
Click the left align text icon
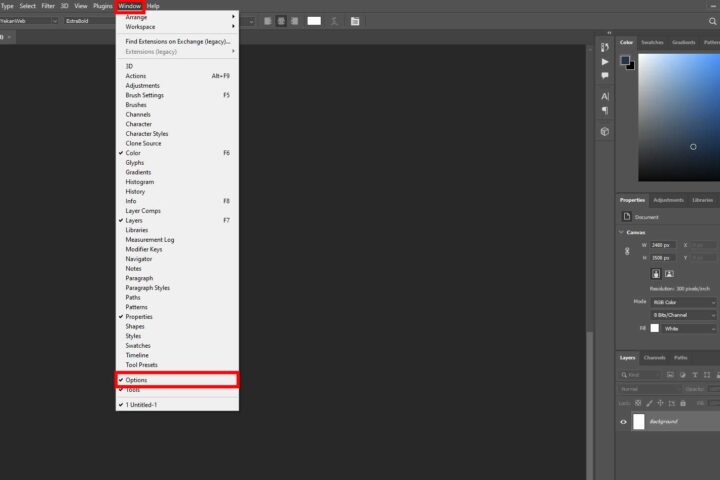(268, 21)
